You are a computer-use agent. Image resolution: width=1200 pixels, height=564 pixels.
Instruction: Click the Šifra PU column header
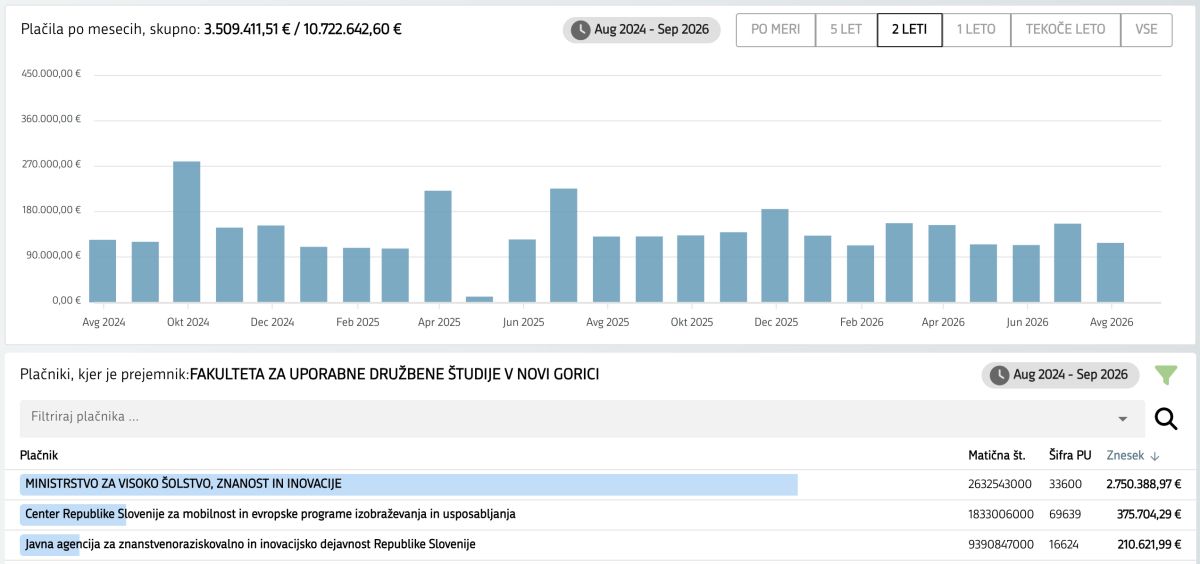point(1070,455)
